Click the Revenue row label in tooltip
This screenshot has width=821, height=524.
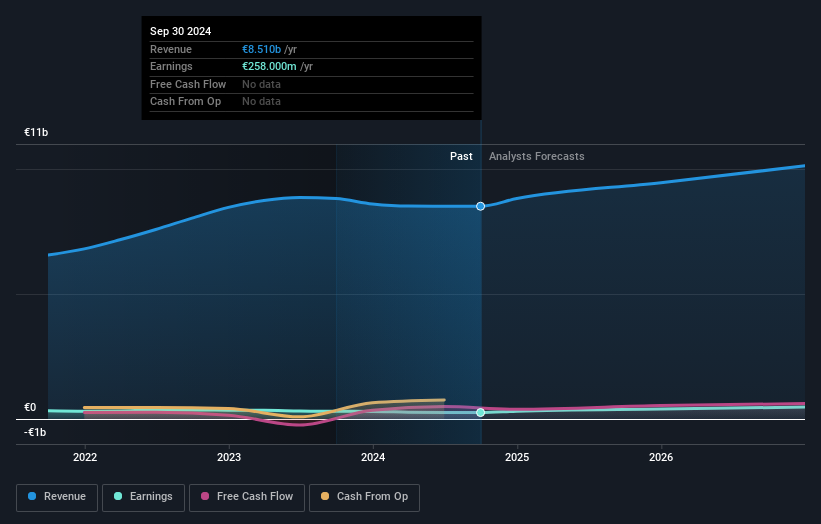coord(171,49)
